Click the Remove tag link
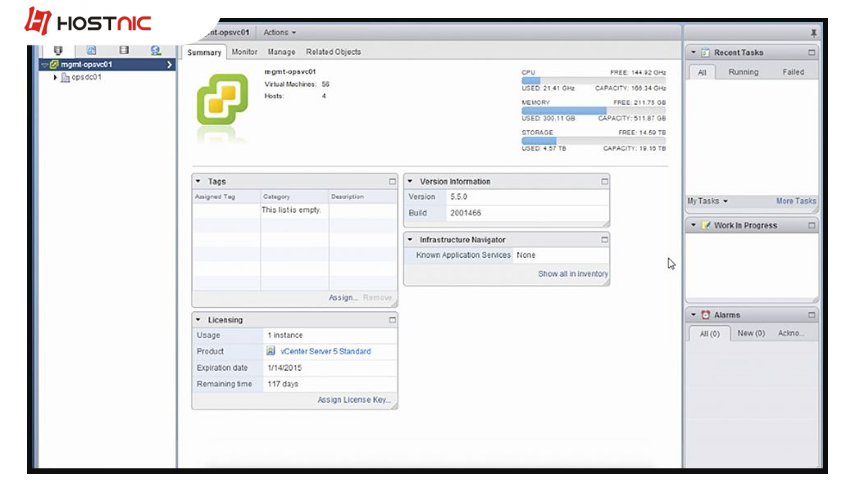 coord(377,298)
